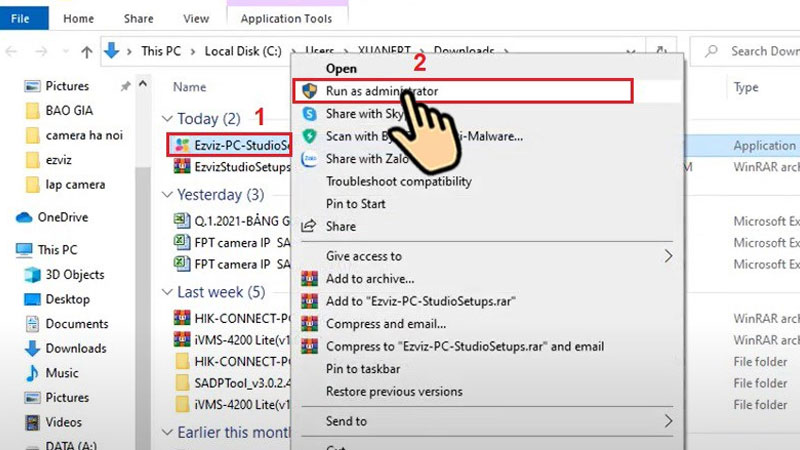This screenshot has height=450, width=800.
Task: Click WinRAR icon beside Add to archive
Action: (x=309, y=279)
